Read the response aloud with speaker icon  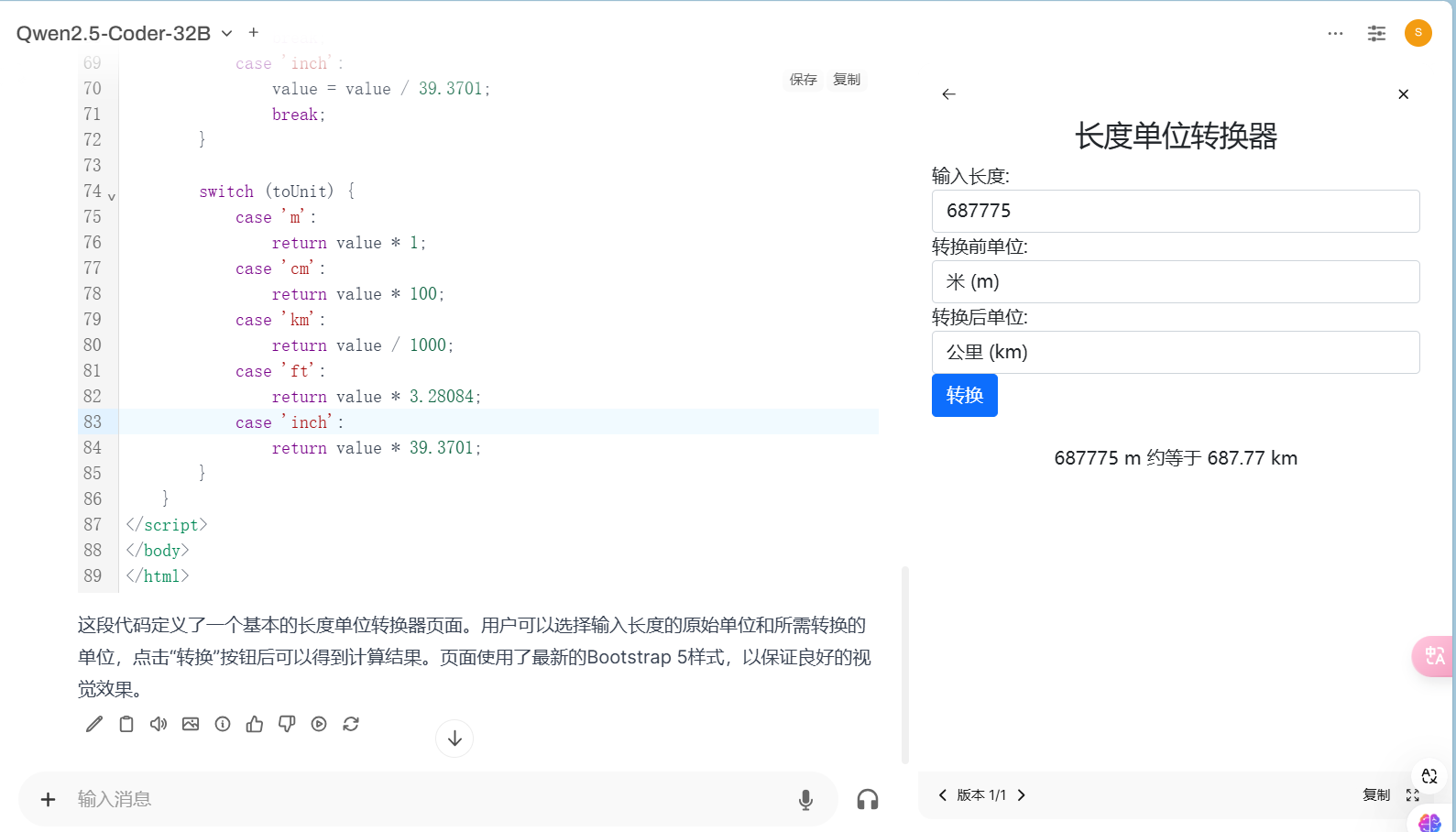[159, 724]
